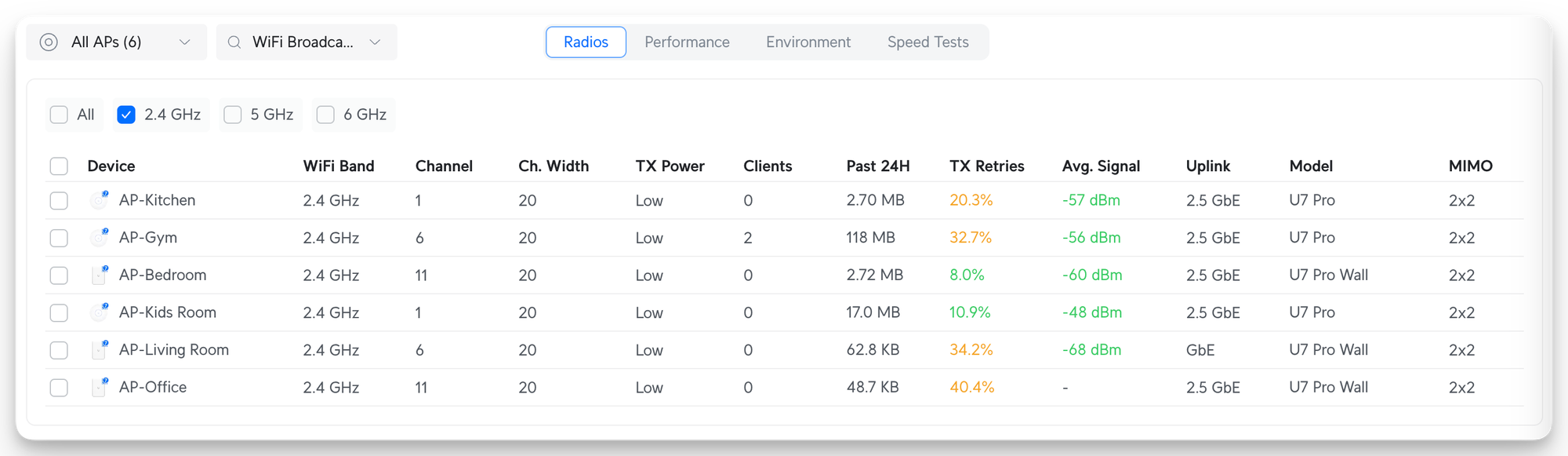Click the 8.0% TX Retries value

pyautogui.click(x=967, y=275)
